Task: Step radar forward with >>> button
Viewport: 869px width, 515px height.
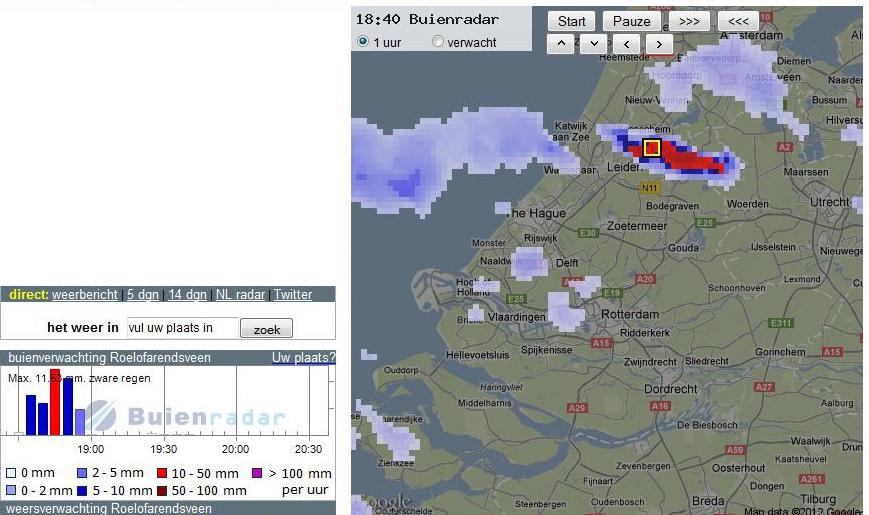Action: [x=689, y=21]
